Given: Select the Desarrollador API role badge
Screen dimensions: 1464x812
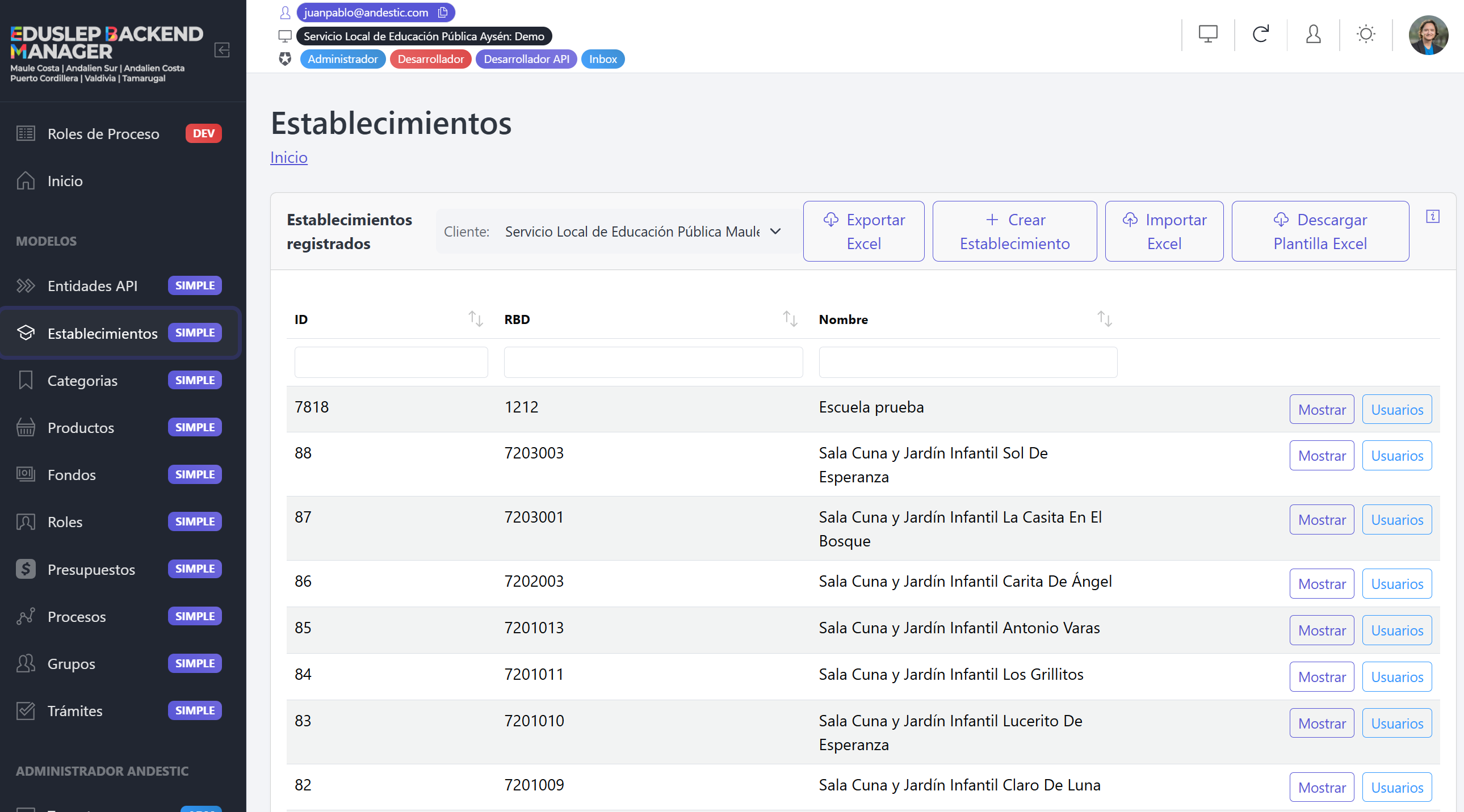Looking at the screenshot, I should click(x=526, y=59).
